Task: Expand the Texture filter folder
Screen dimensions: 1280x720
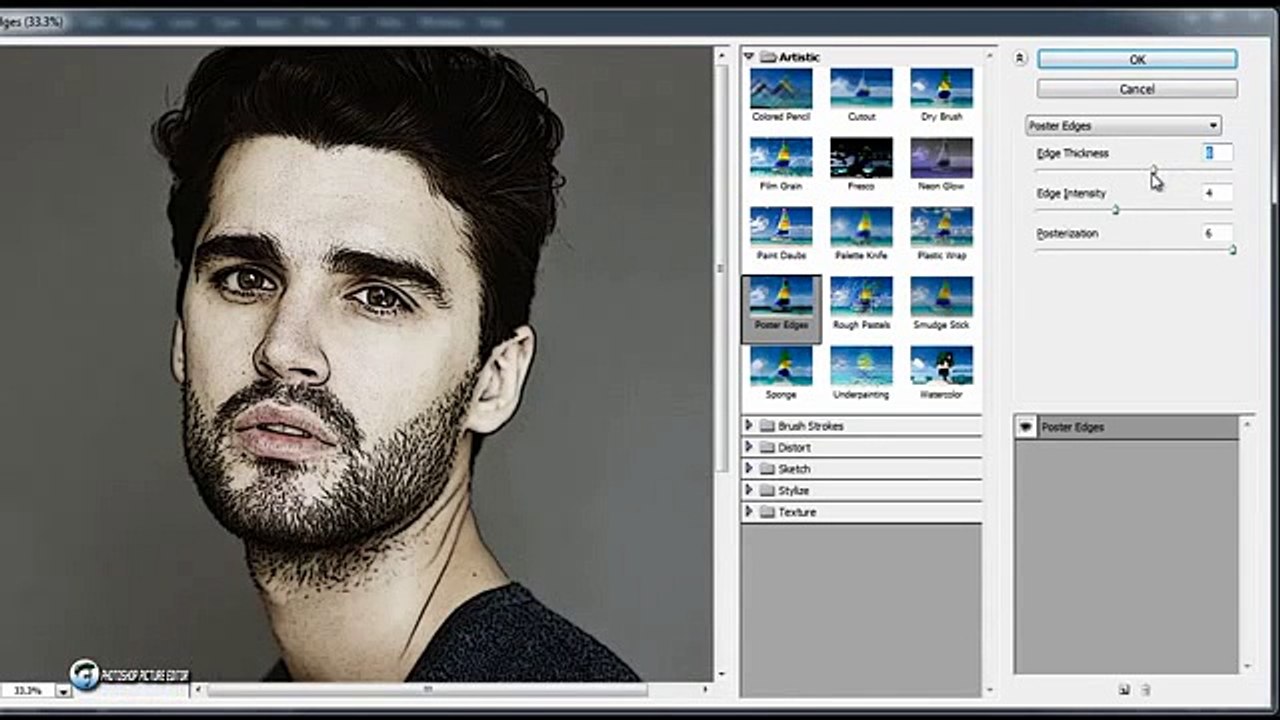Action: tap(749, 512)
